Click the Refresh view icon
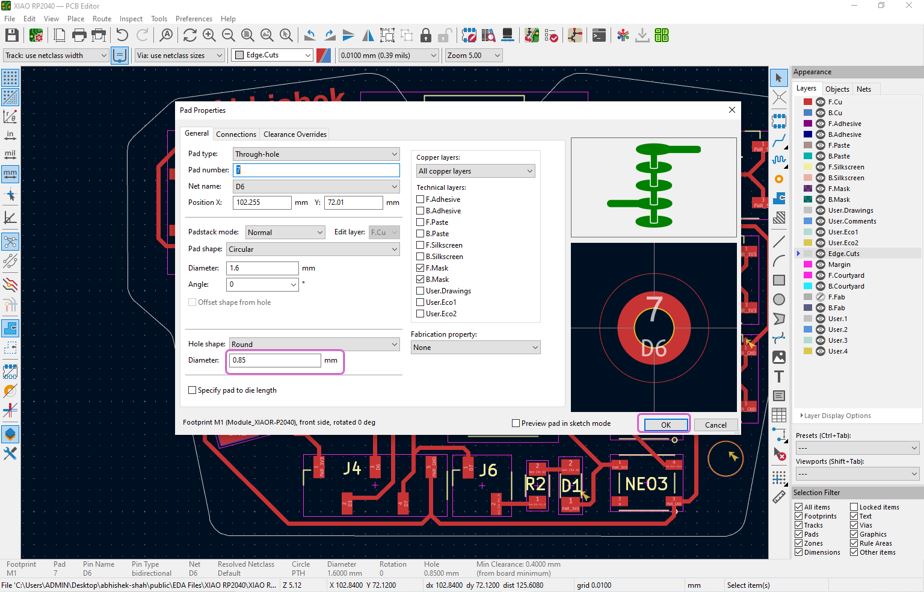 click(x=189, y=35)
